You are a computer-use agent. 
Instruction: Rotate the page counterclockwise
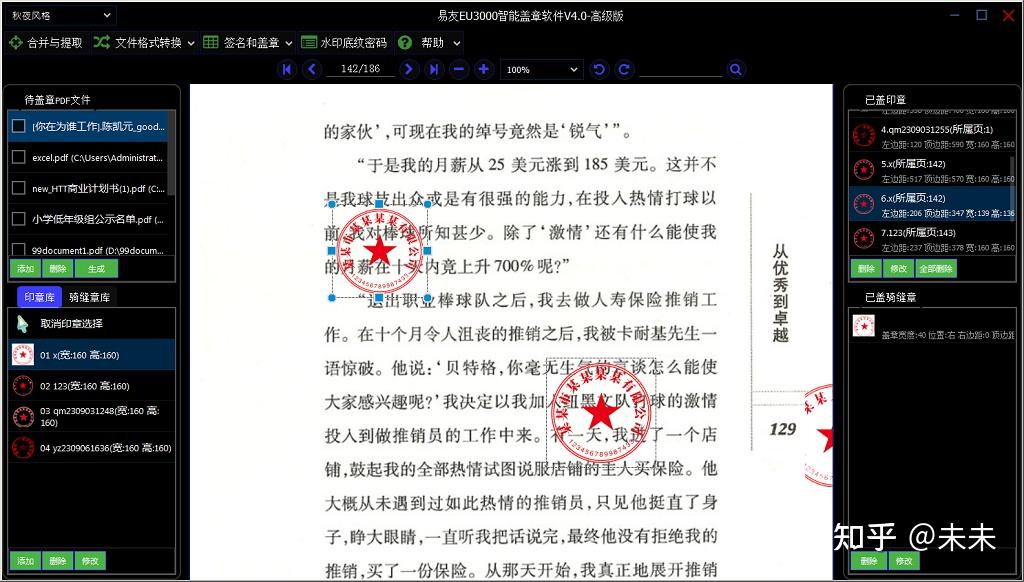599,69
